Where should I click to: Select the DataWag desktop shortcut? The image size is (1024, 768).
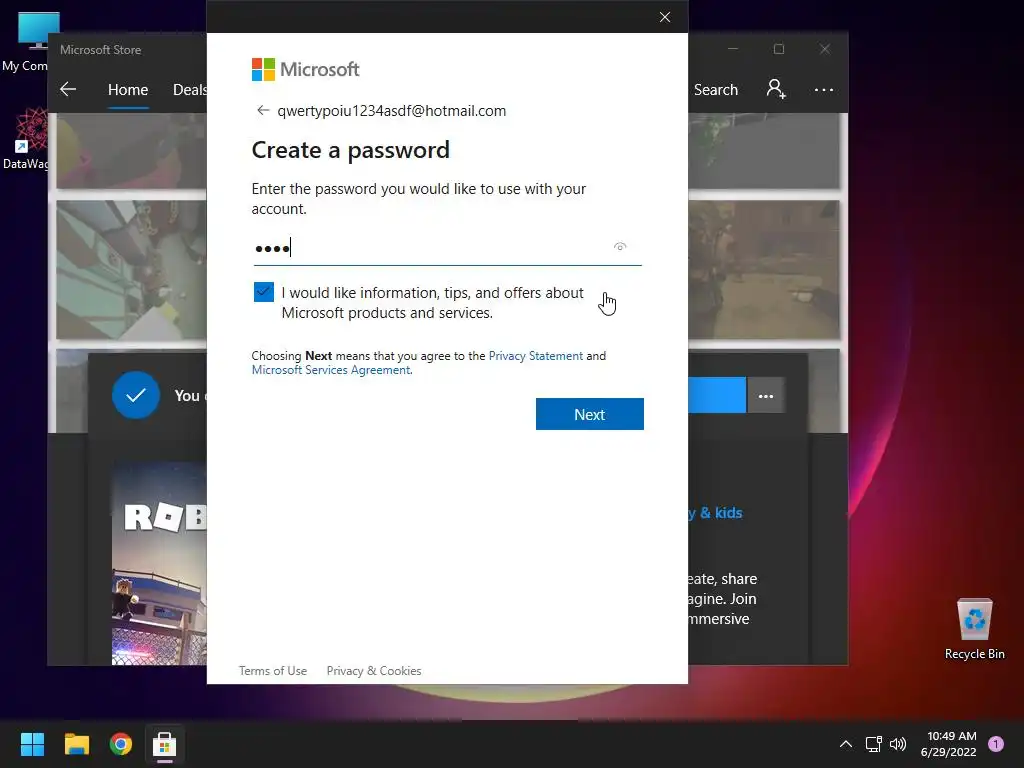(26, 139)
